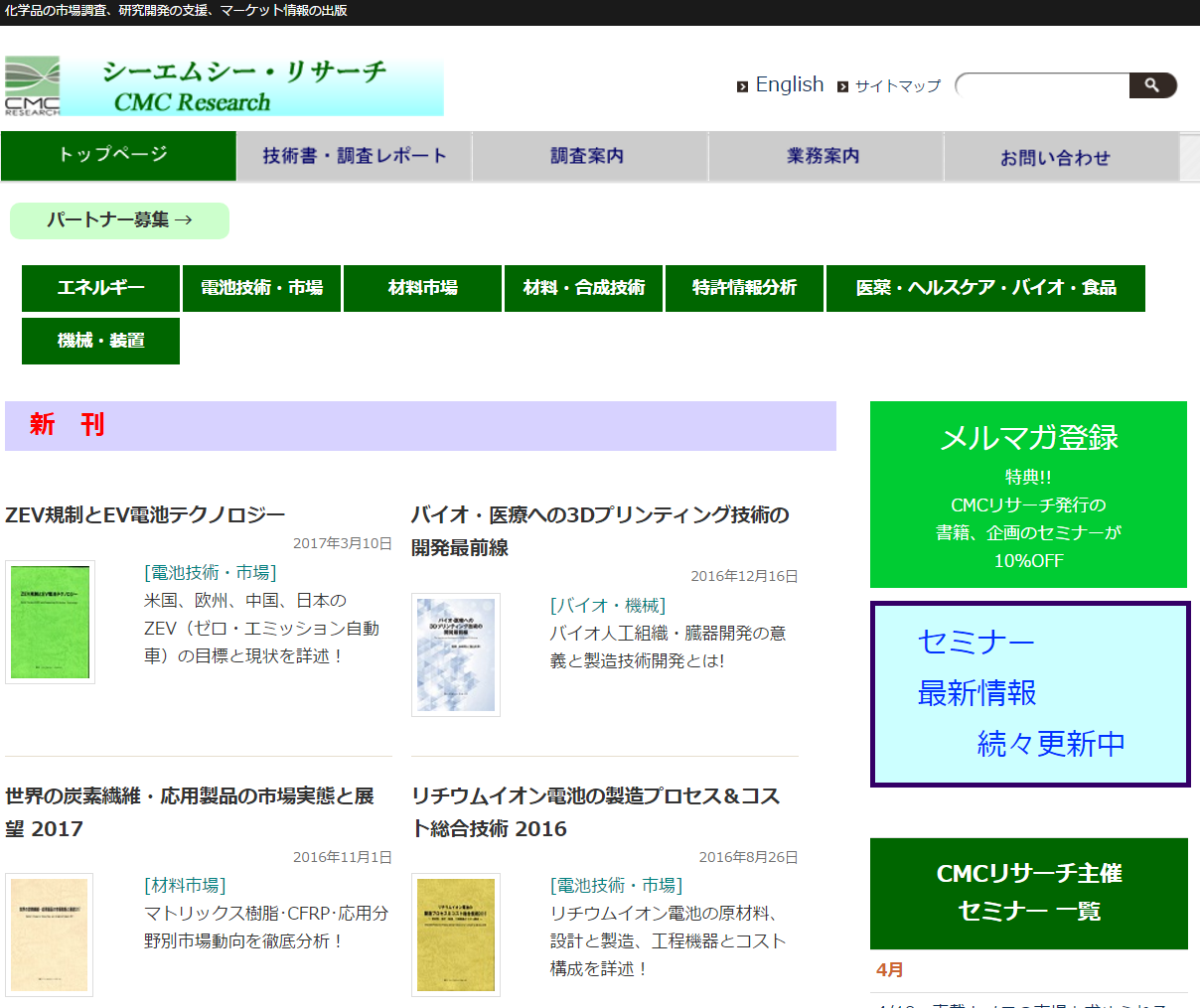
Task: Click the 2017年3月10日 date text
Action: [342, 544]
